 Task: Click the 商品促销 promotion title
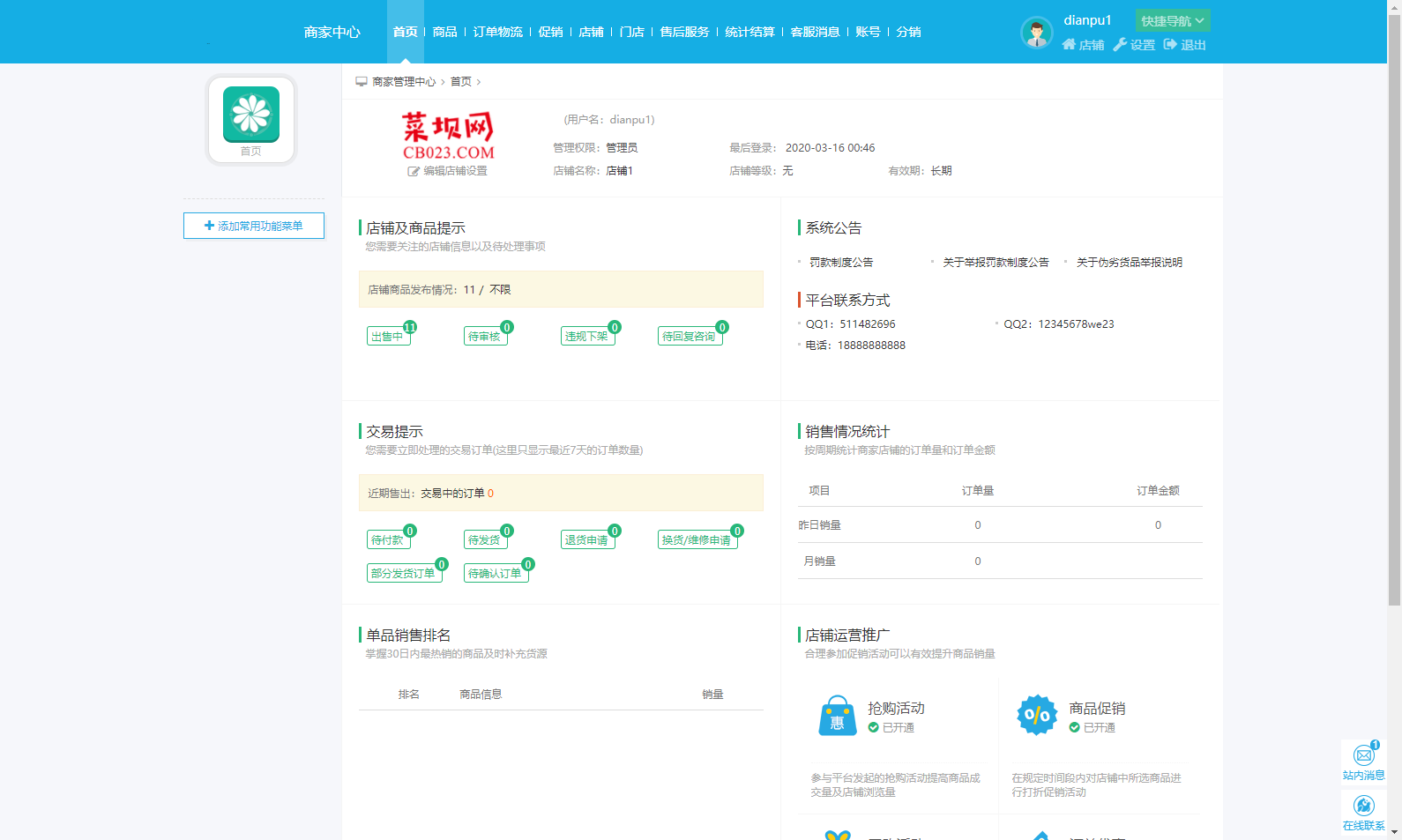point(1097,708)
